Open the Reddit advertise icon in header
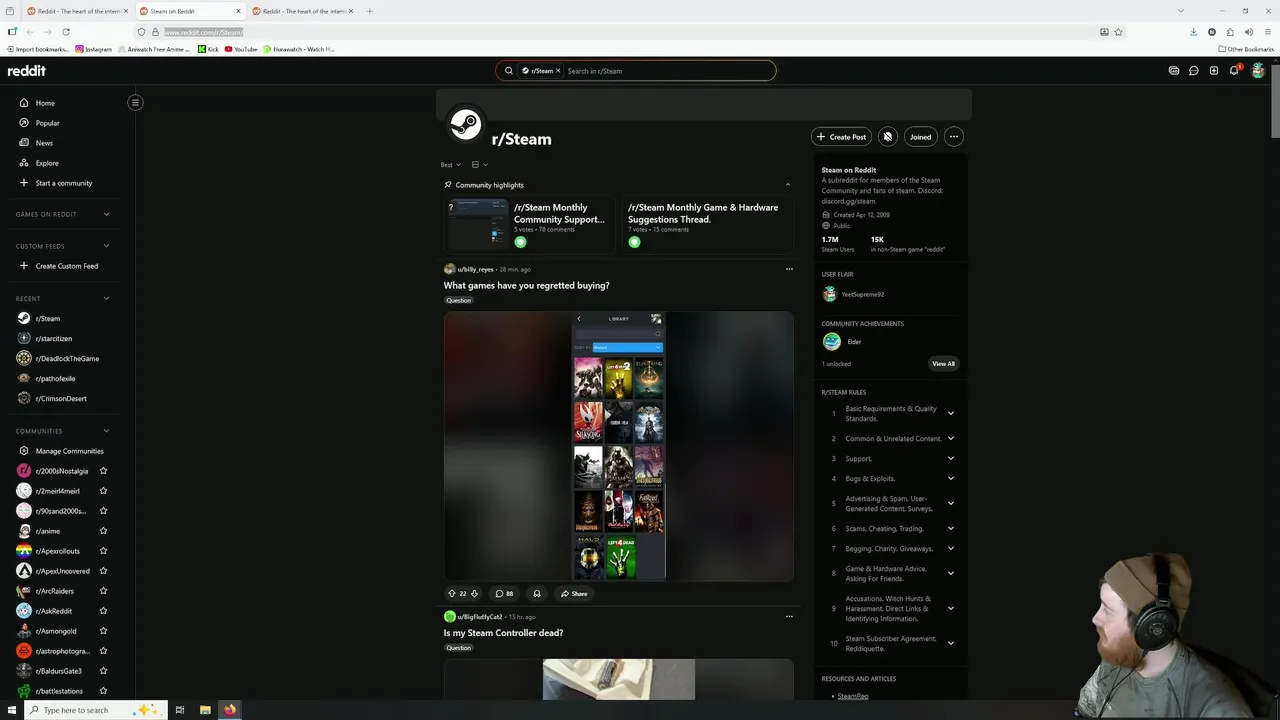 (1174, 71)
